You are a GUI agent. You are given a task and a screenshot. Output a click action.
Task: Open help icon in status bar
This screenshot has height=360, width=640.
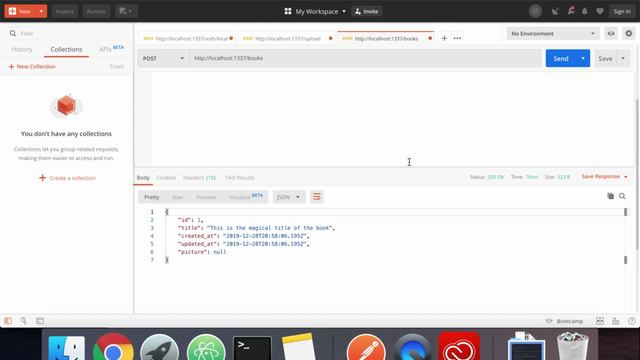click(632, 321)
